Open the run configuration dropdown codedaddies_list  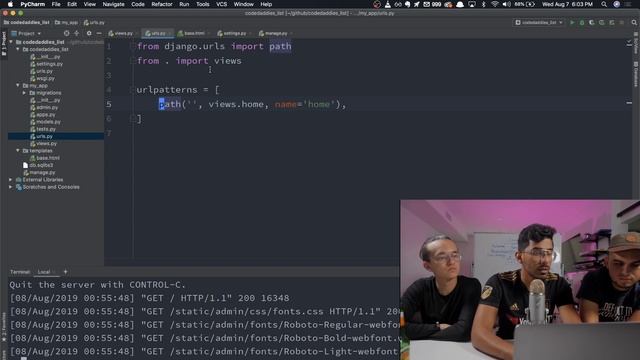539,22
